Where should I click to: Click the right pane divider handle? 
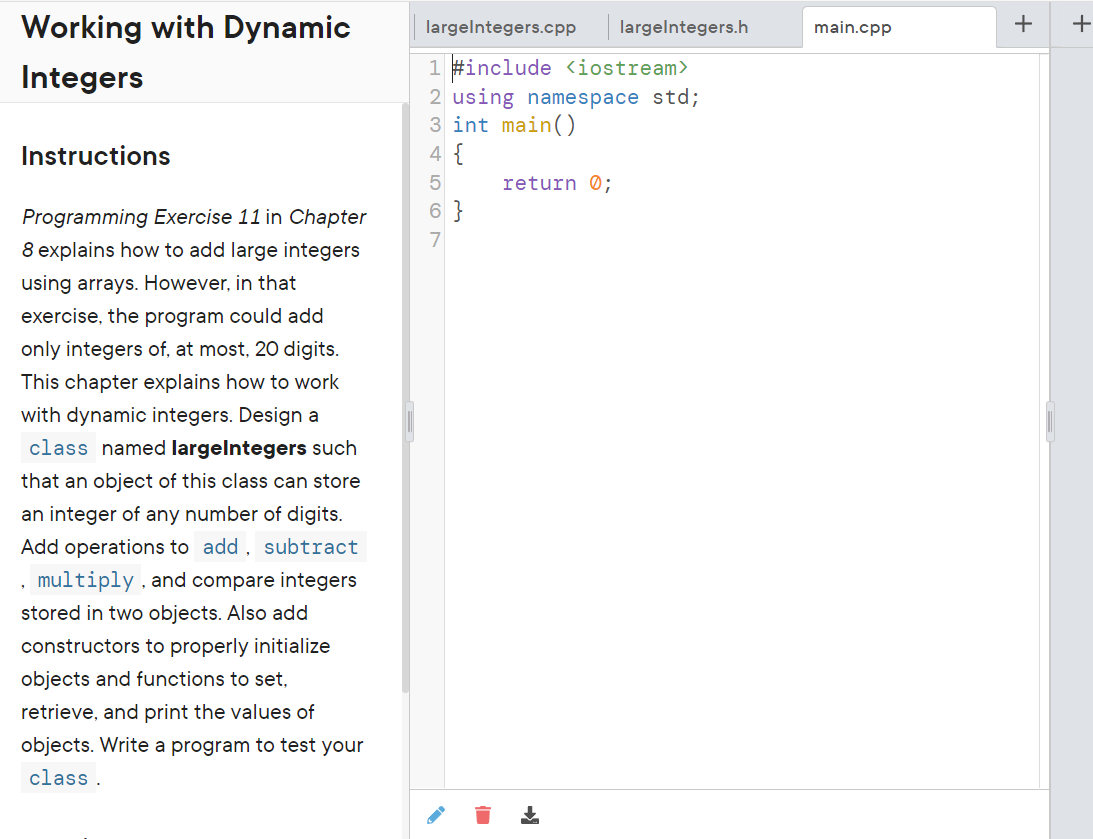[1049, 421]
